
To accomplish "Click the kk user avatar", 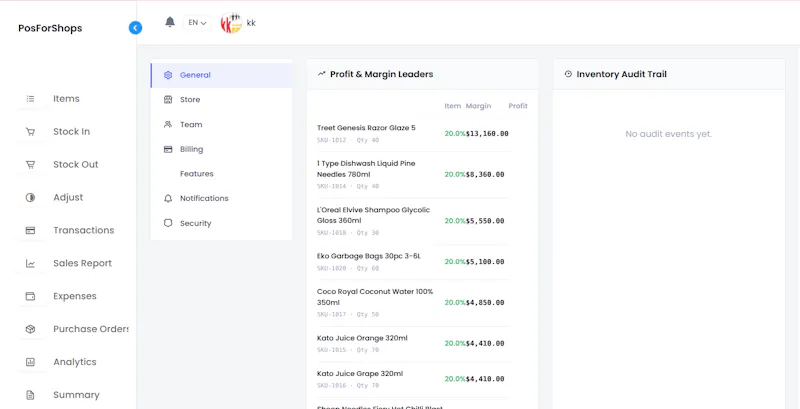I will 231,23.
